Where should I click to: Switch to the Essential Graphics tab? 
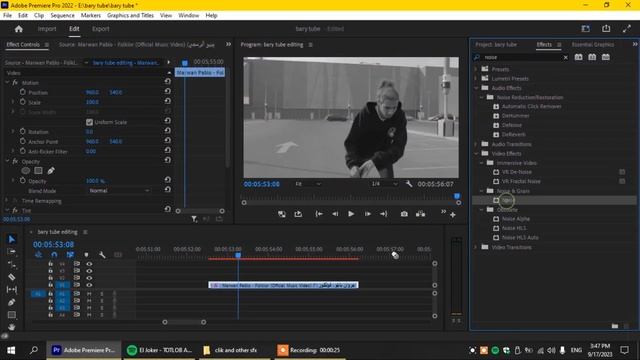(592, 44)
